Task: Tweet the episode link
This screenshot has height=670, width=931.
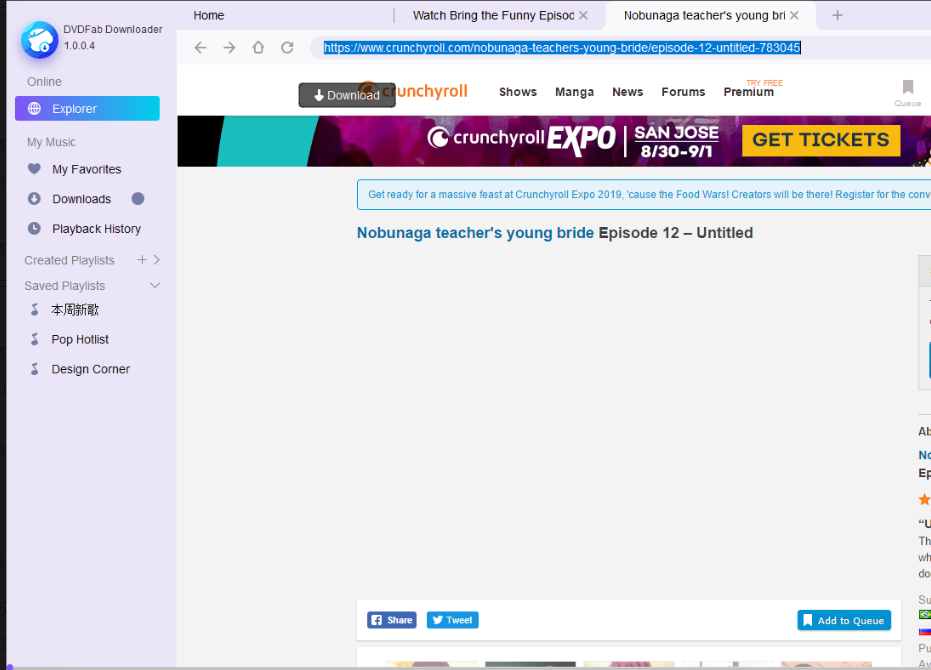Action: coord(452,620)
